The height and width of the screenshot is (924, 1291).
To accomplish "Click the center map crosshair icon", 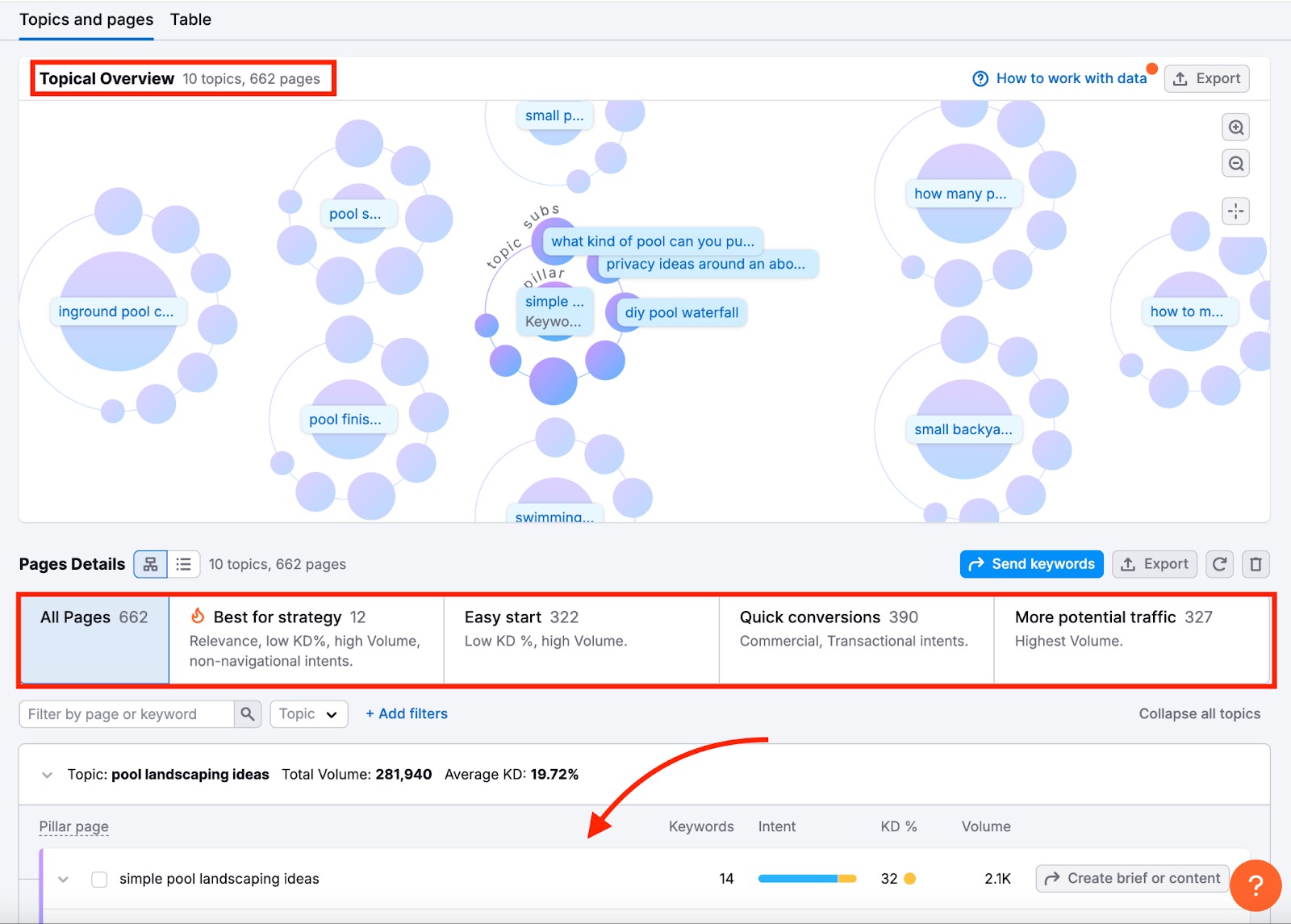I will [1235, 211].
